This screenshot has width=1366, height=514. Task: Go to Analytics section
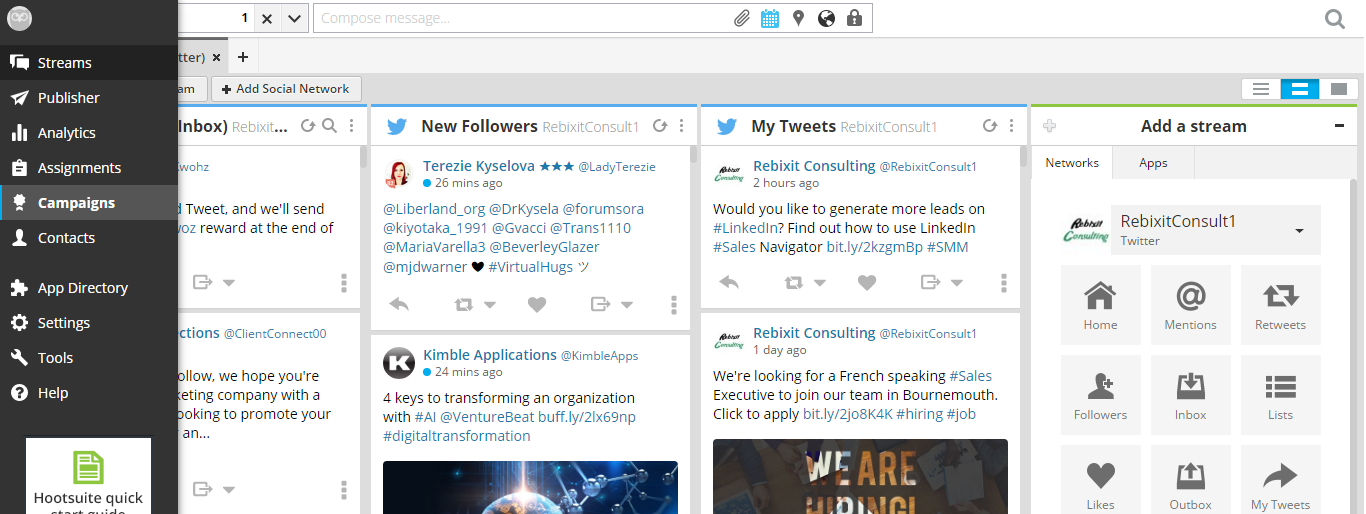click(89, 132)
